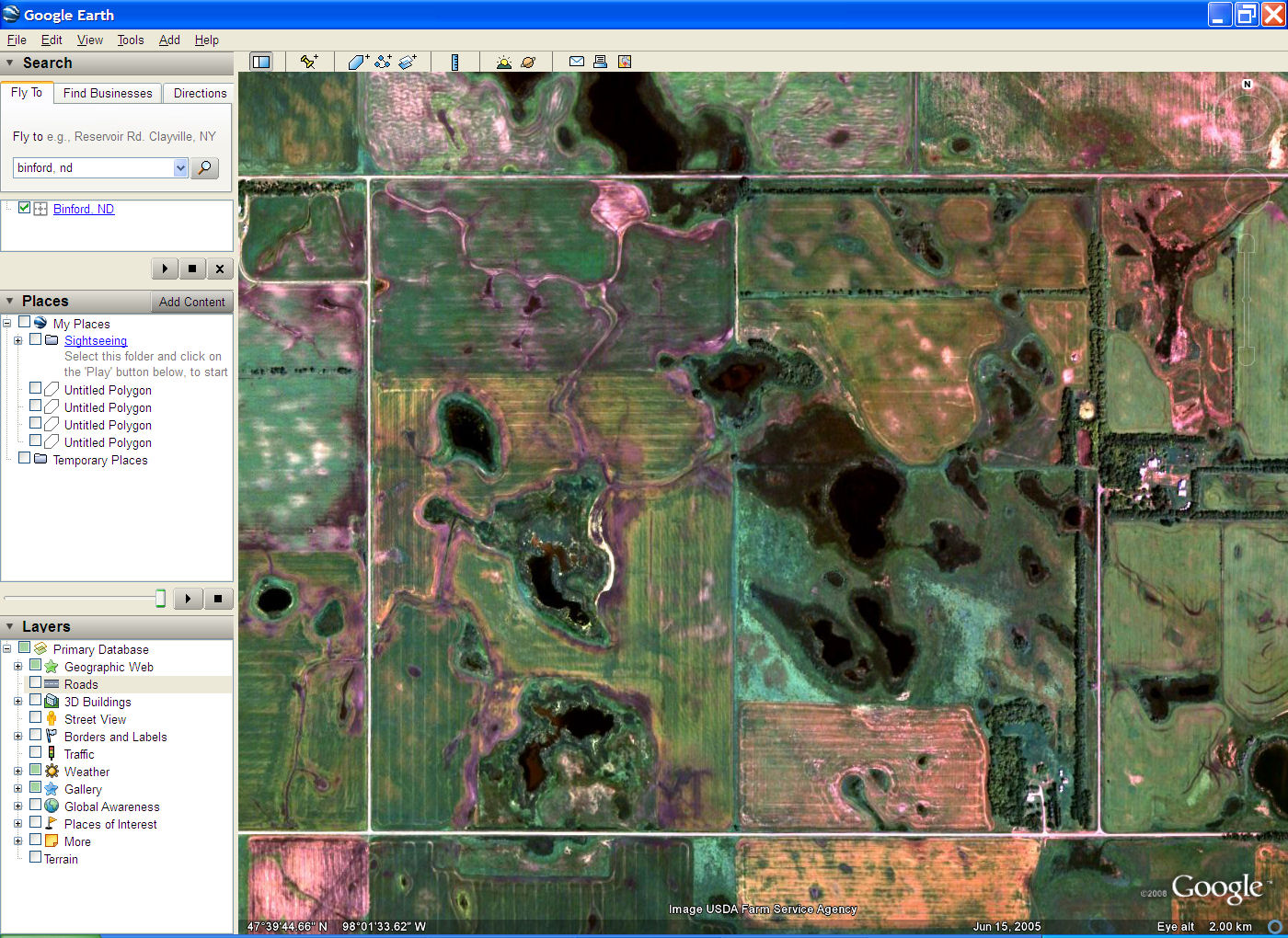
Task: Collapse the Places panel triangle
Action: coord(10,301)
